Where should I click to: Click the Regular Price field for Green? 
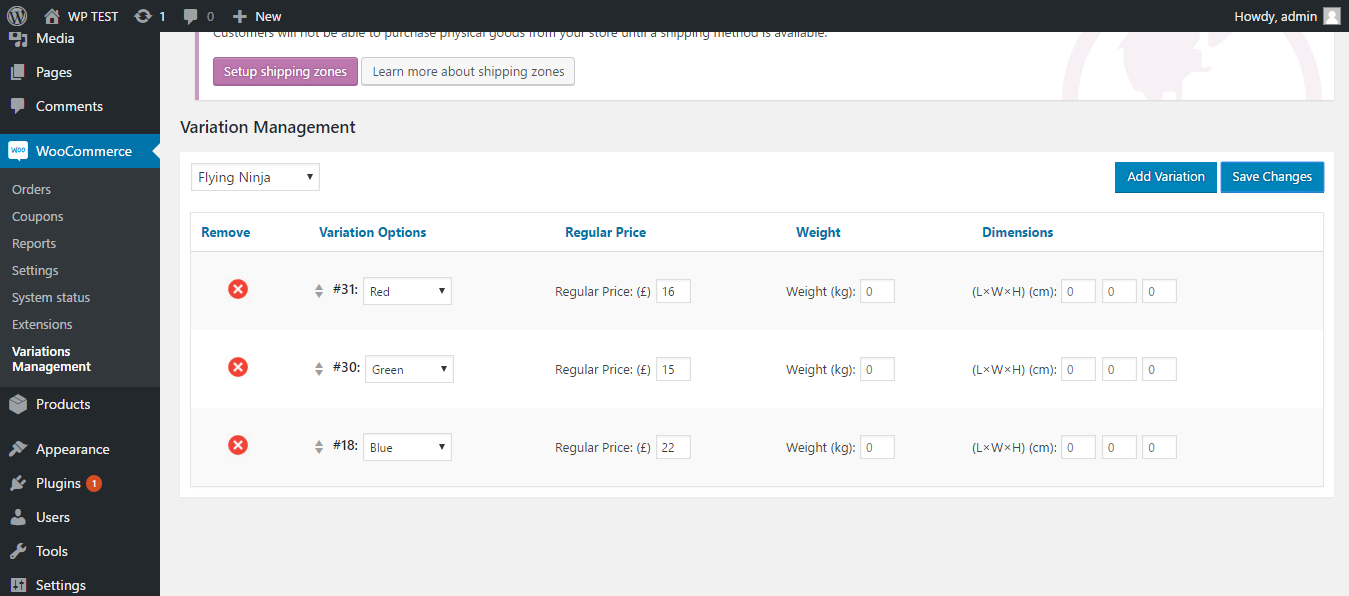pos(673,370)
